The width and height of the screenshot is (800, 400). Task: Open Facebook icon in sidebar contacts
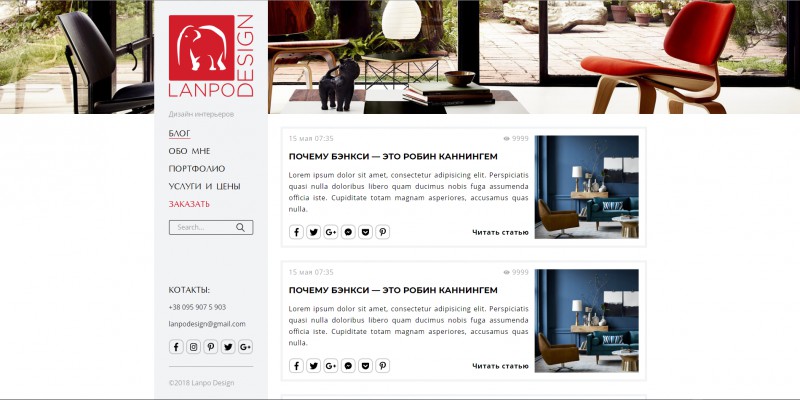coord(176,347)
